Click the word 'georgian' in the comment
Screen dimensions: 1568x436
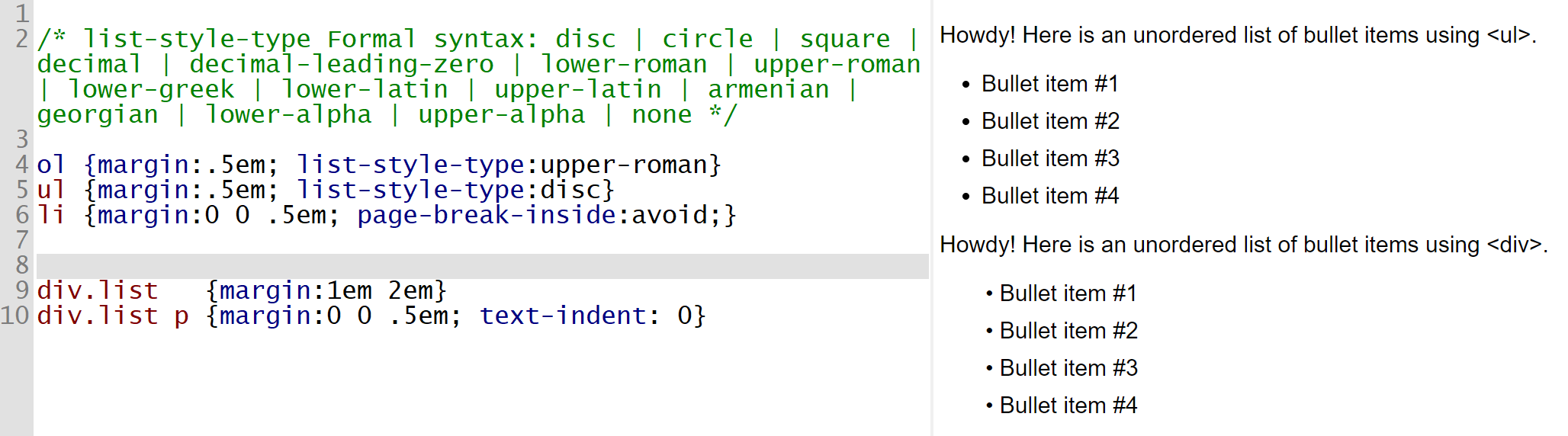point(98,115)
